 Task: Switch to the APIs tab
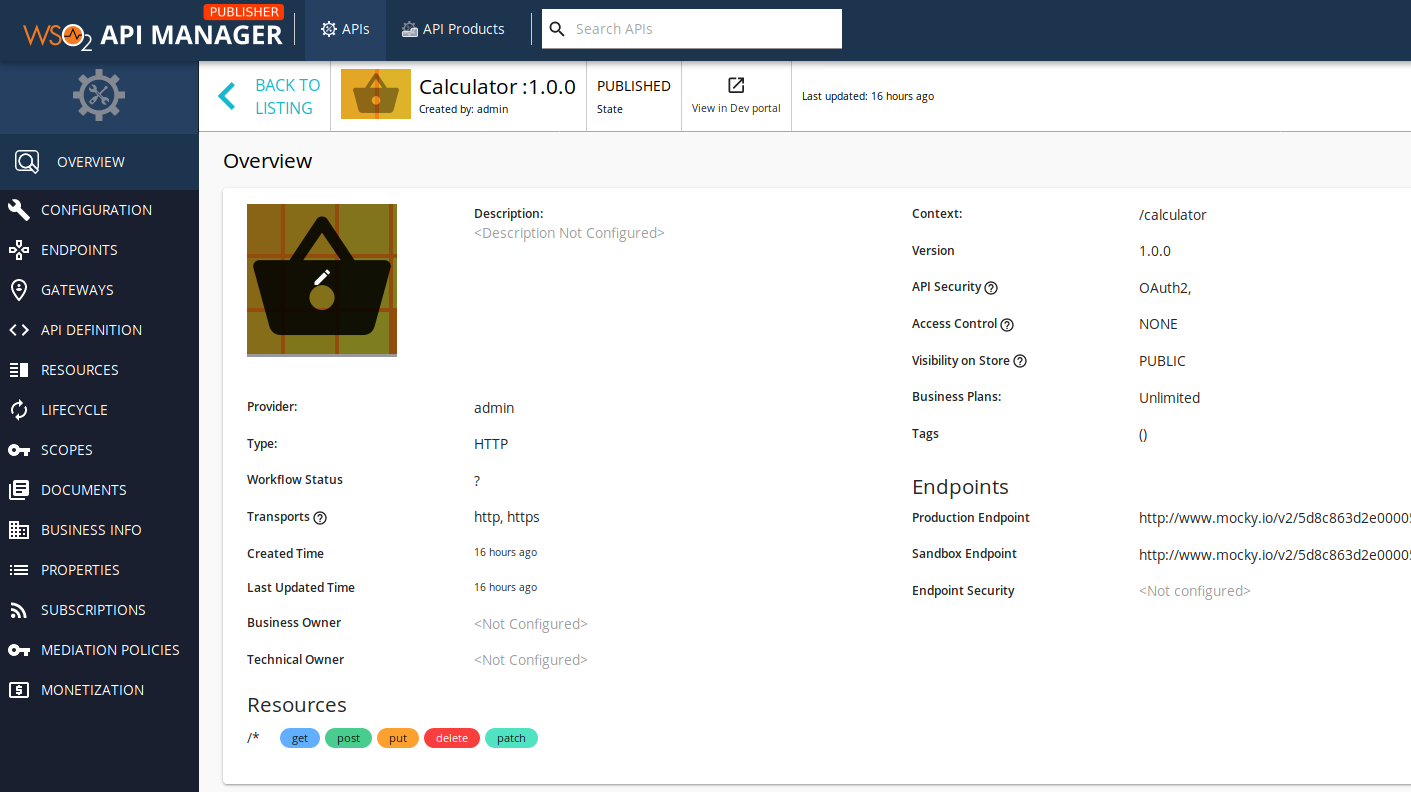click(345, 28)
